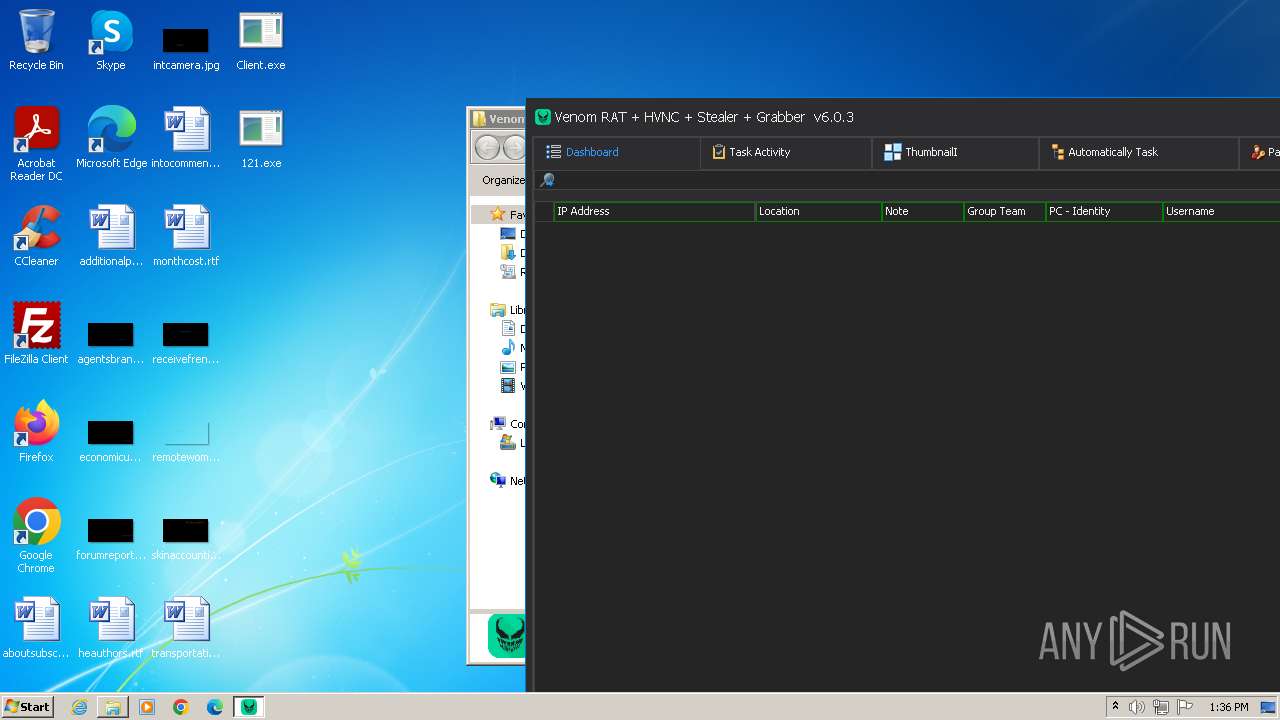Open the Skype desktop shortcut
This screenshot has width=1280, height=720.
tap(111, 40)
